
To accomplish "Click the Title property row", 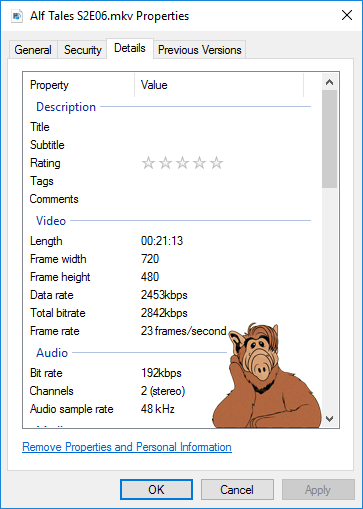I will tap(167, 127).
